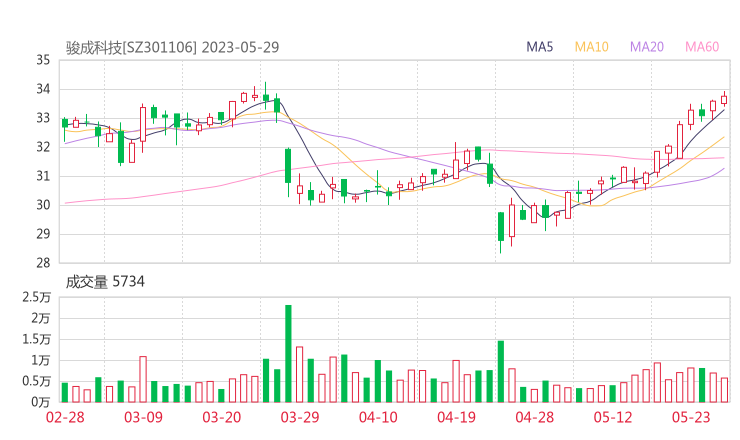Click the 2.5万 volume axis label
Screen dimensions: 740x440
click(36, 297)
